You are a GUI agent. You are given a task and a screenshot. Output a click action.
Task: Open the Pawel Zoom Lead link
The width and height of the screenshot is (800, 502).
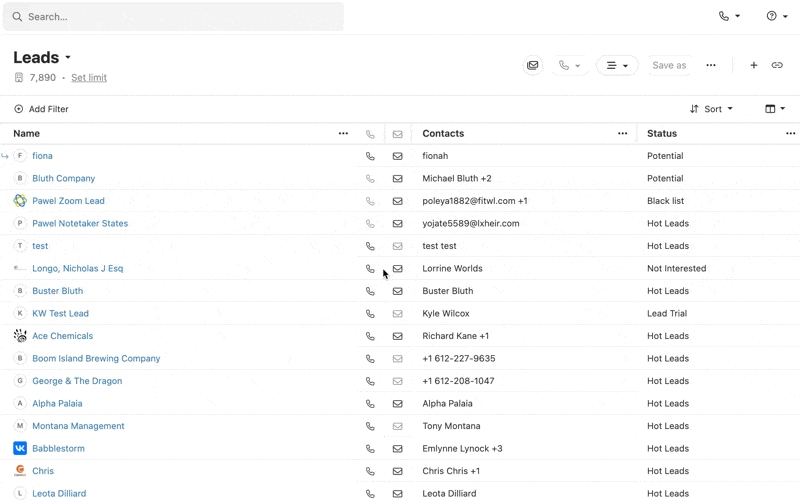click(x=68, y=201)
